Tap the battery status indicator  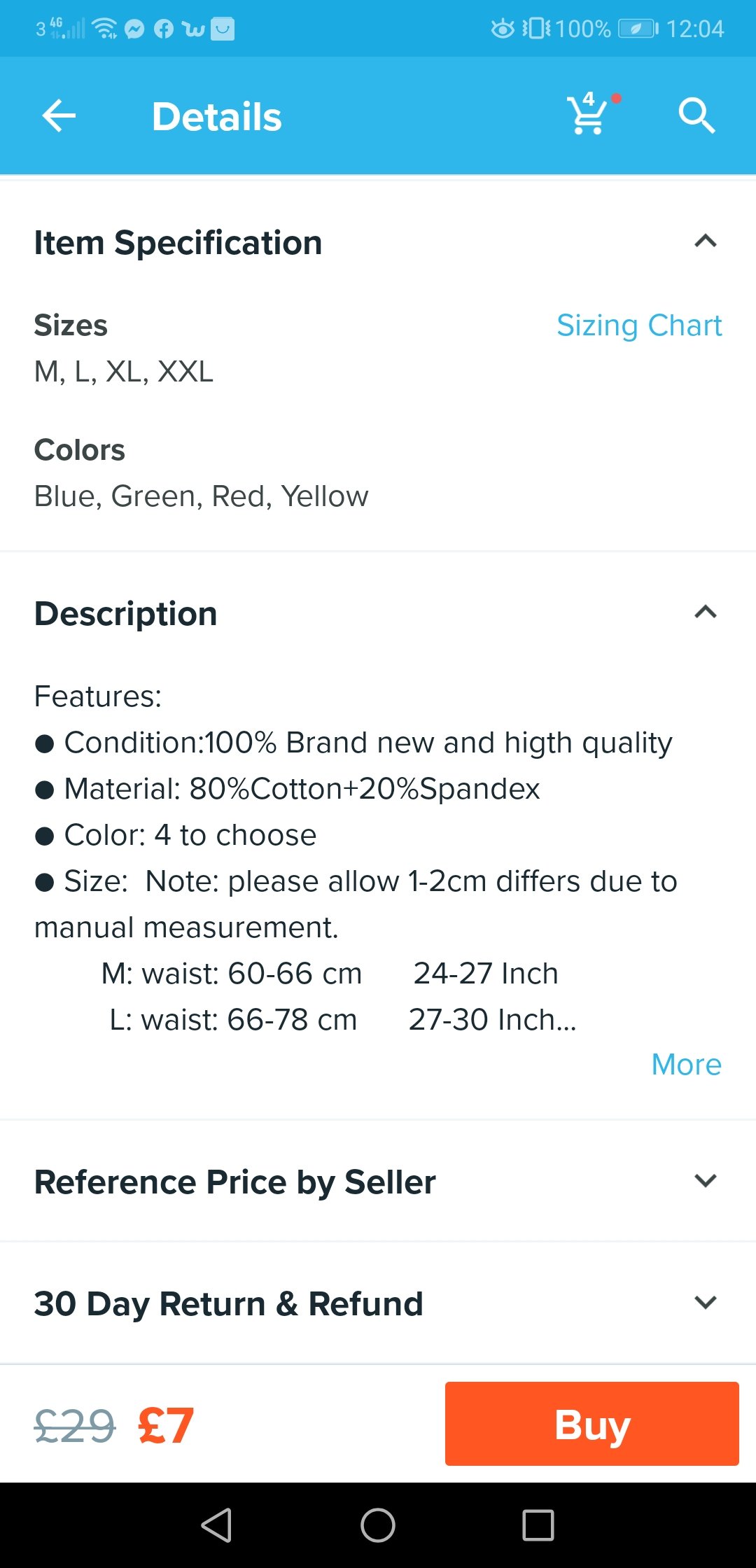coord(638,29)
